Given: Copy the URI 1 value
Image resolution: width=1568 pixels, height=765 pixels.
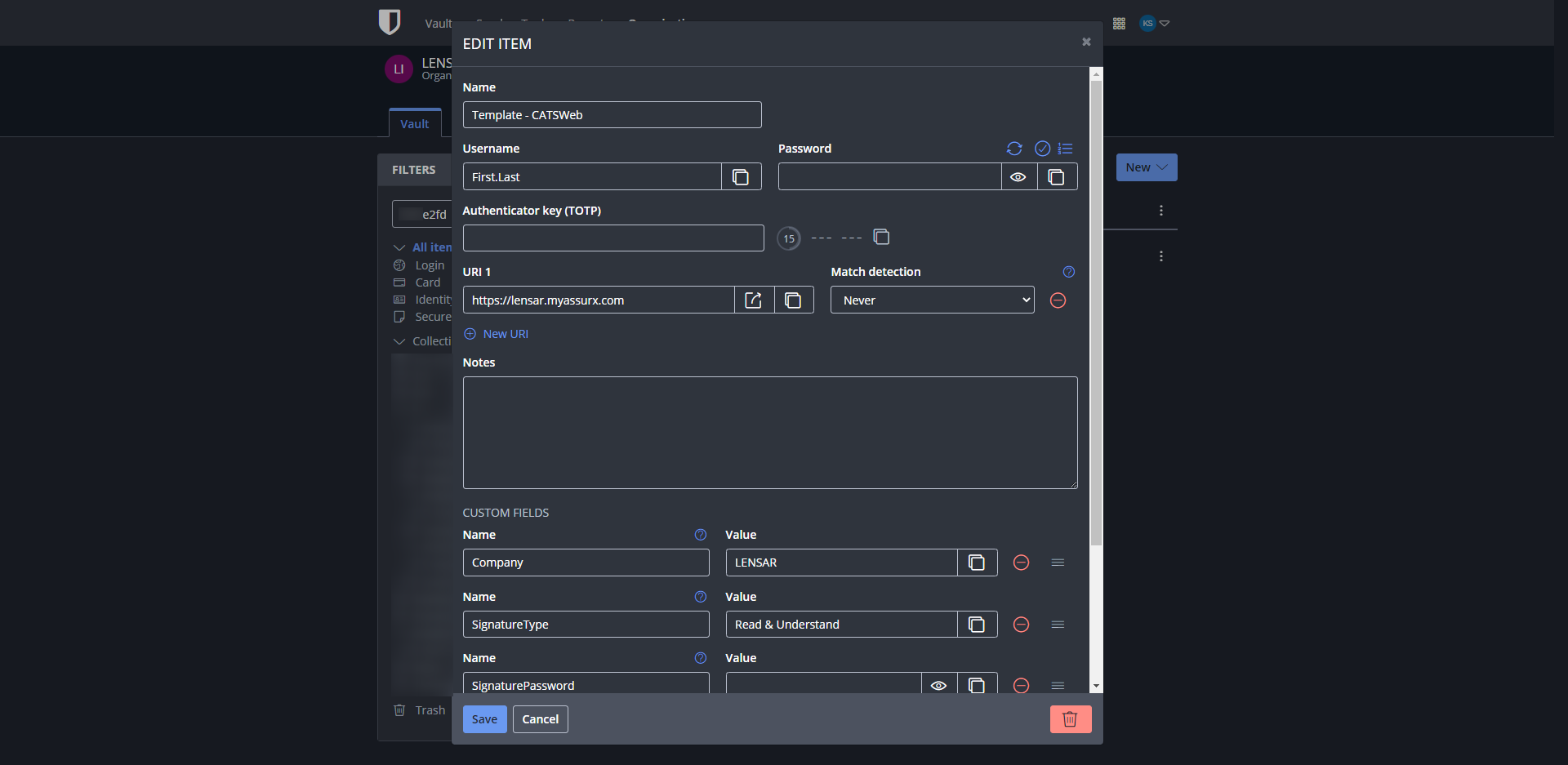Looking at the screenshot, I should tap(793, 300).
